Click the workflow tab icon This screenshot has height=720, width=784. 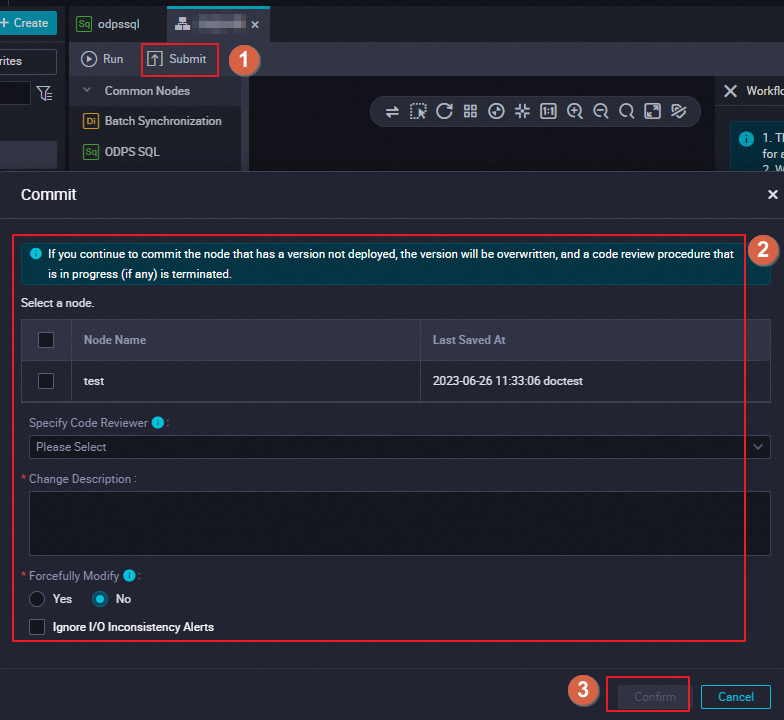click(x=182, y=24)
